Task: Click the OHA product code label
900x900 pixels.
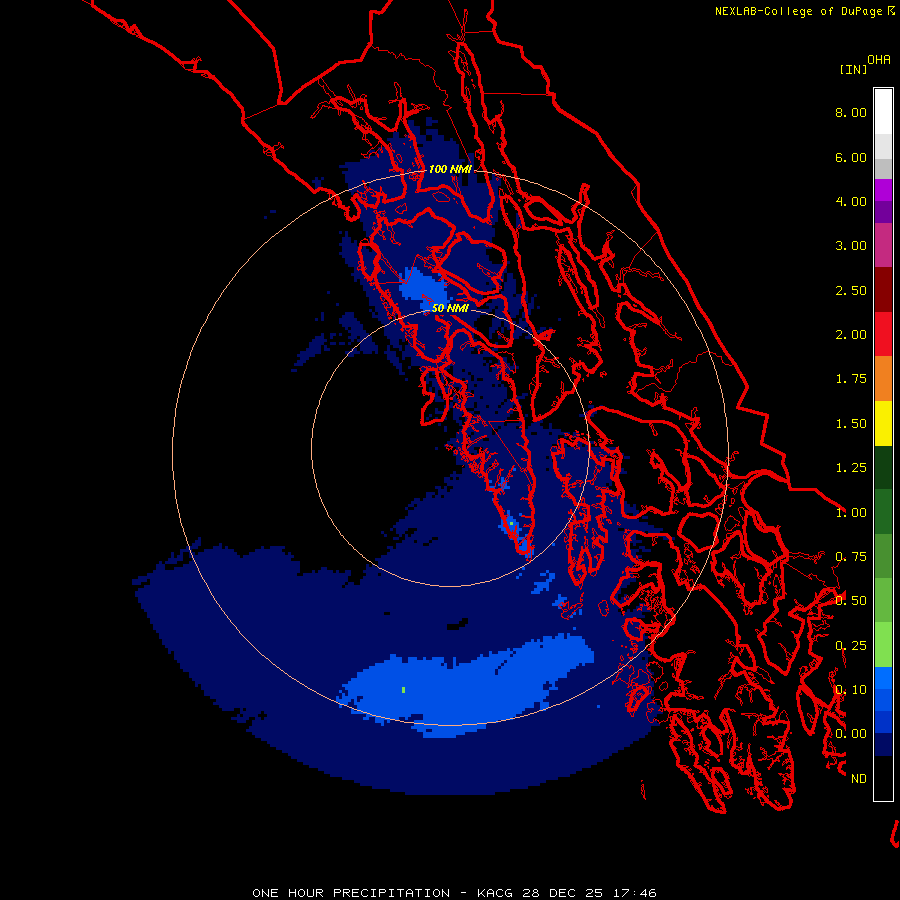Action: click(x=879, y=60)
